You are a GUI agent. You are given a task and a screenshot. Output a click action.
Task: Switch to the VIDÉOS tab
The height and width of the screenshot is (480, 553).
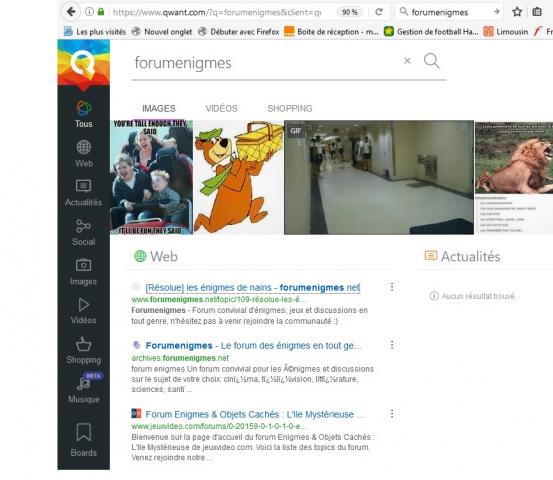[221, 109]
